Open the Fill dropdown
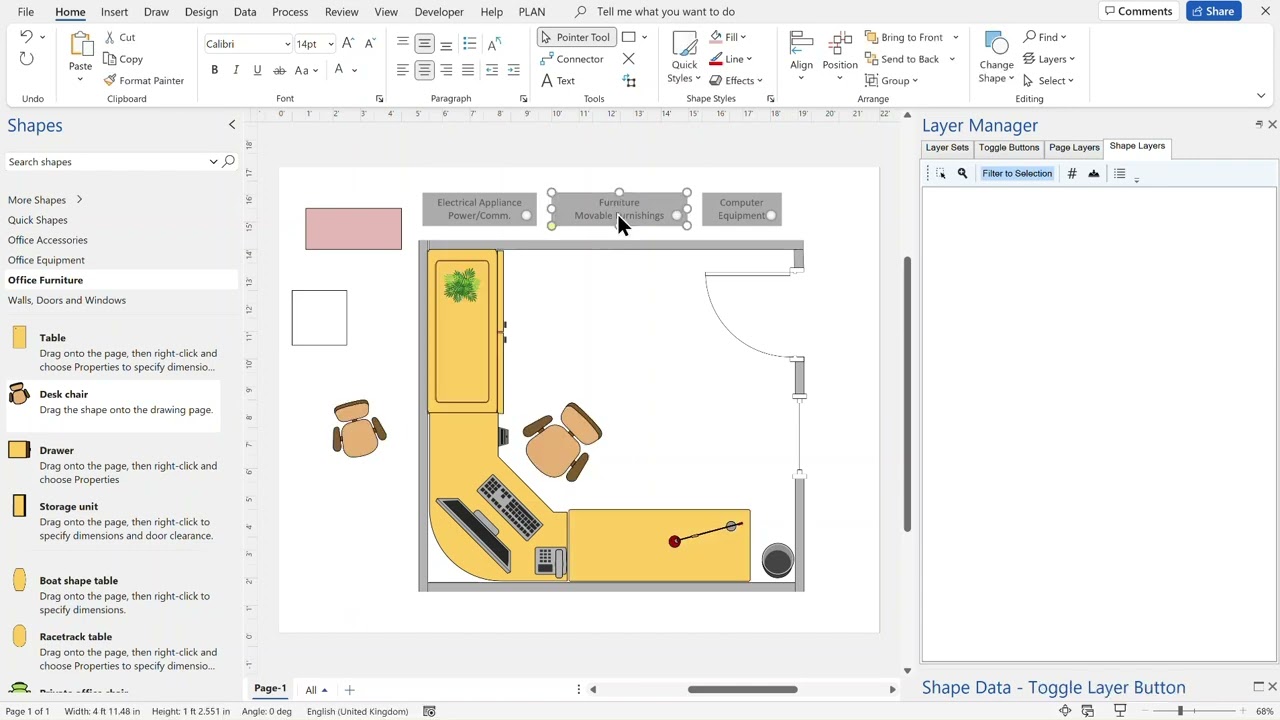This screenshot has height=720, width=1280. click(730, 37)
